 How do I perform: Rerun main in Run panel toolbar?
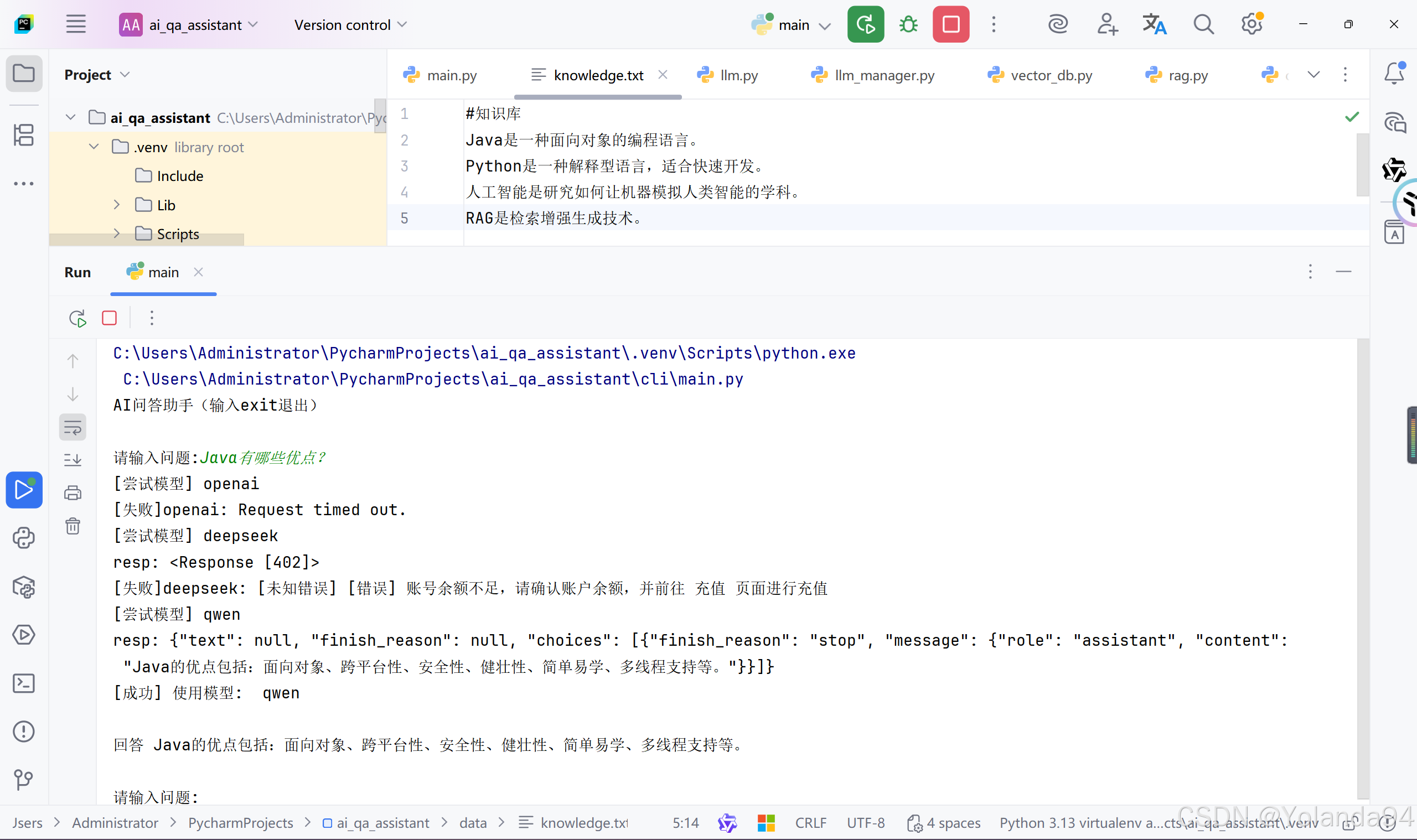coord(77,318)
